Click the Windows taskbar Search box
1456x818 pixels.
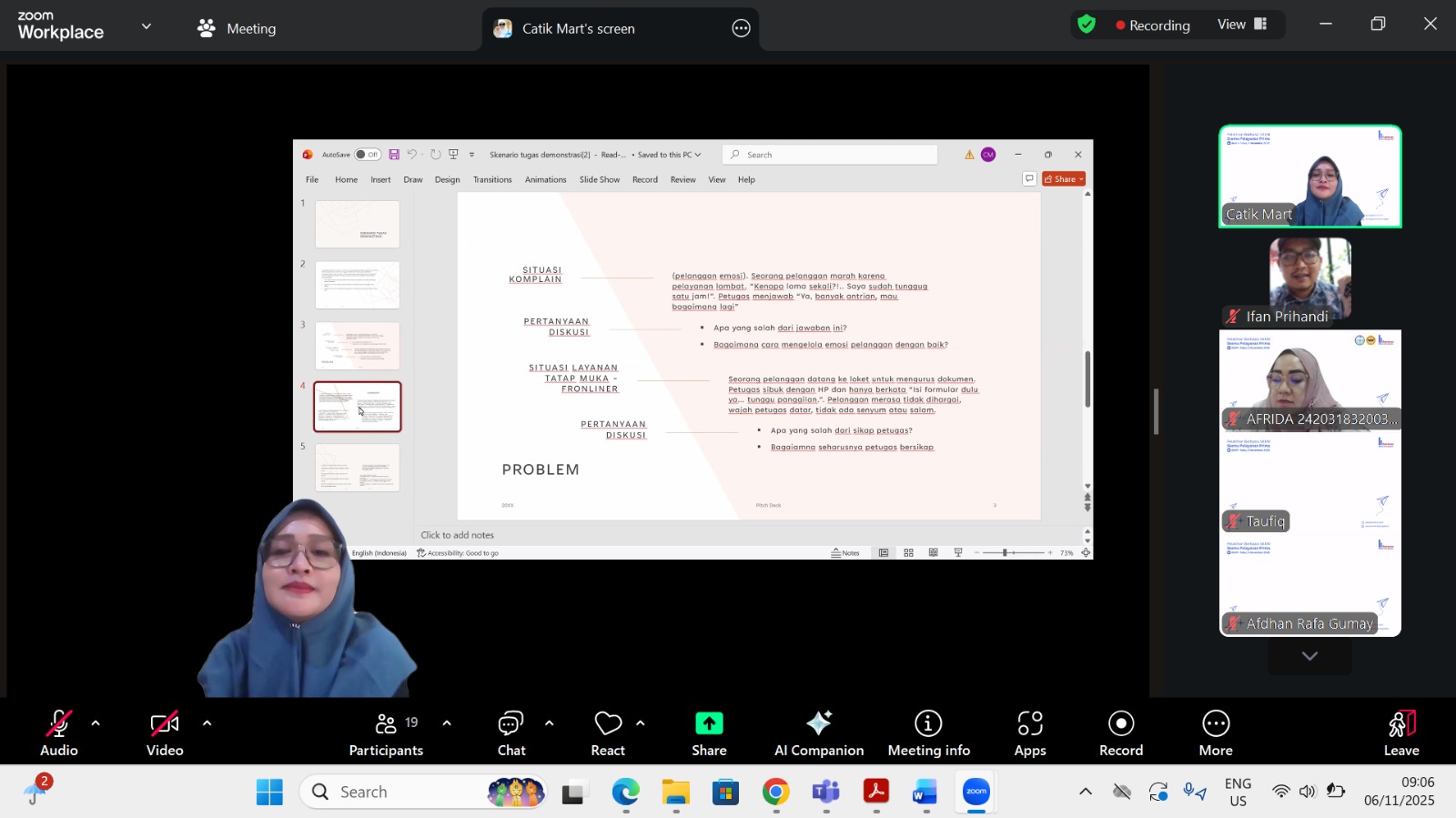click(x=400, y=792)
